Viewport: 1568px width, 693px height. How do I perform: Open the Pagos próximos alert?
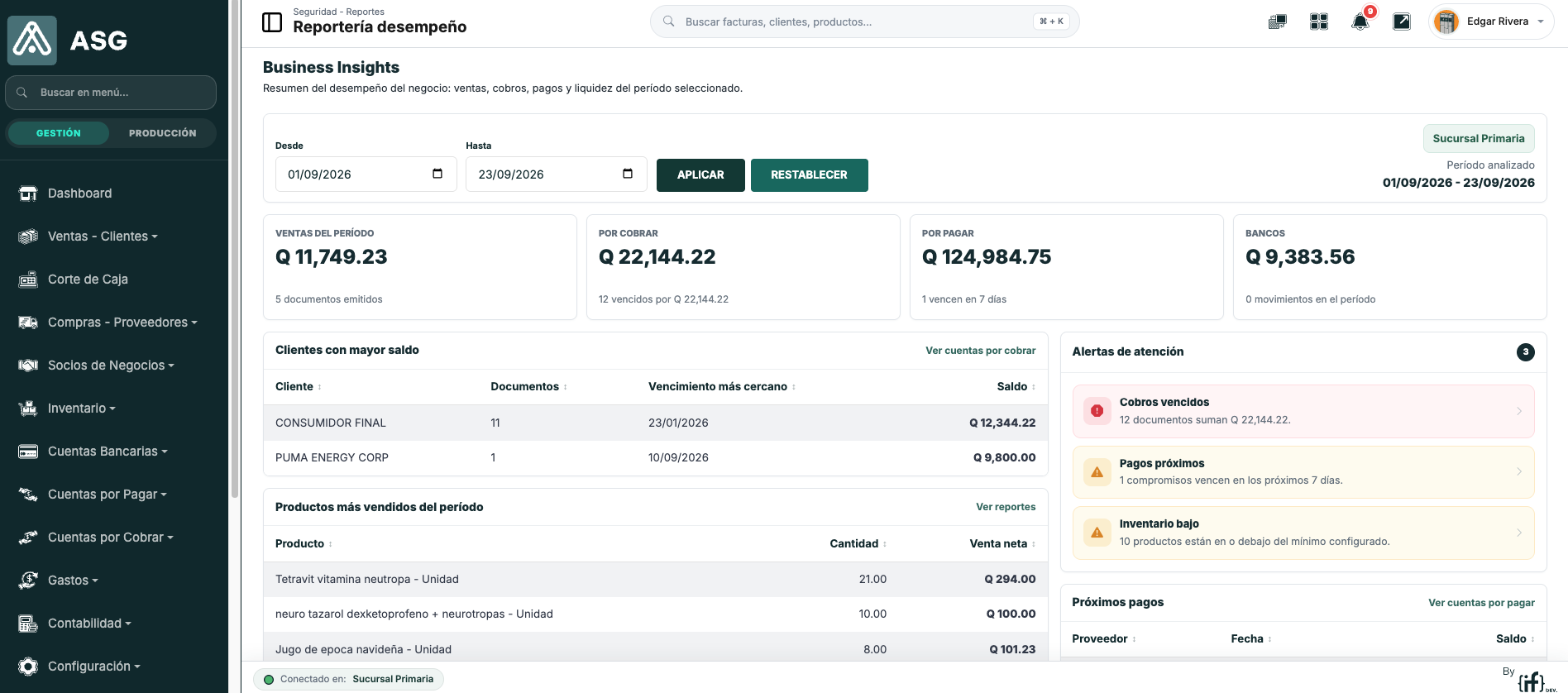1303,472
